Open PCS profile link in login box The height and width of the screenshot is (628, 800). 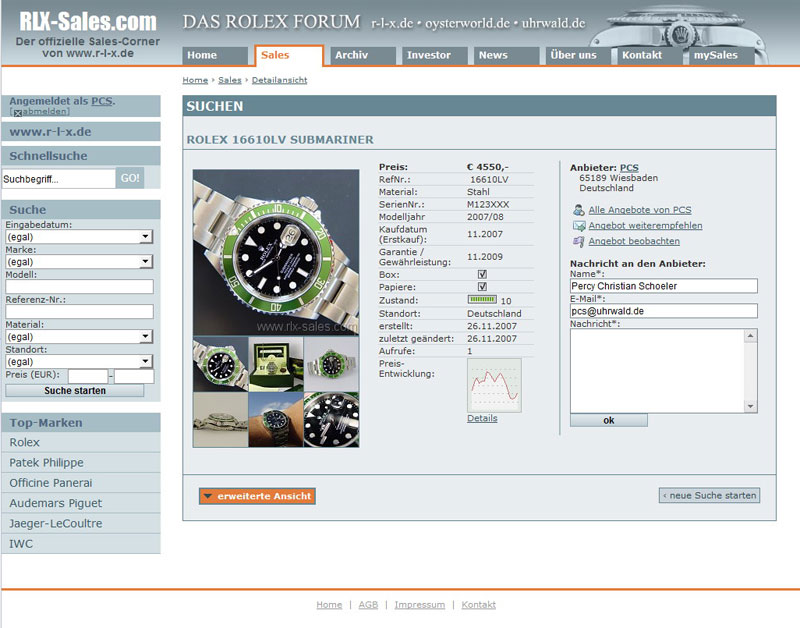[x=102, y=101]
